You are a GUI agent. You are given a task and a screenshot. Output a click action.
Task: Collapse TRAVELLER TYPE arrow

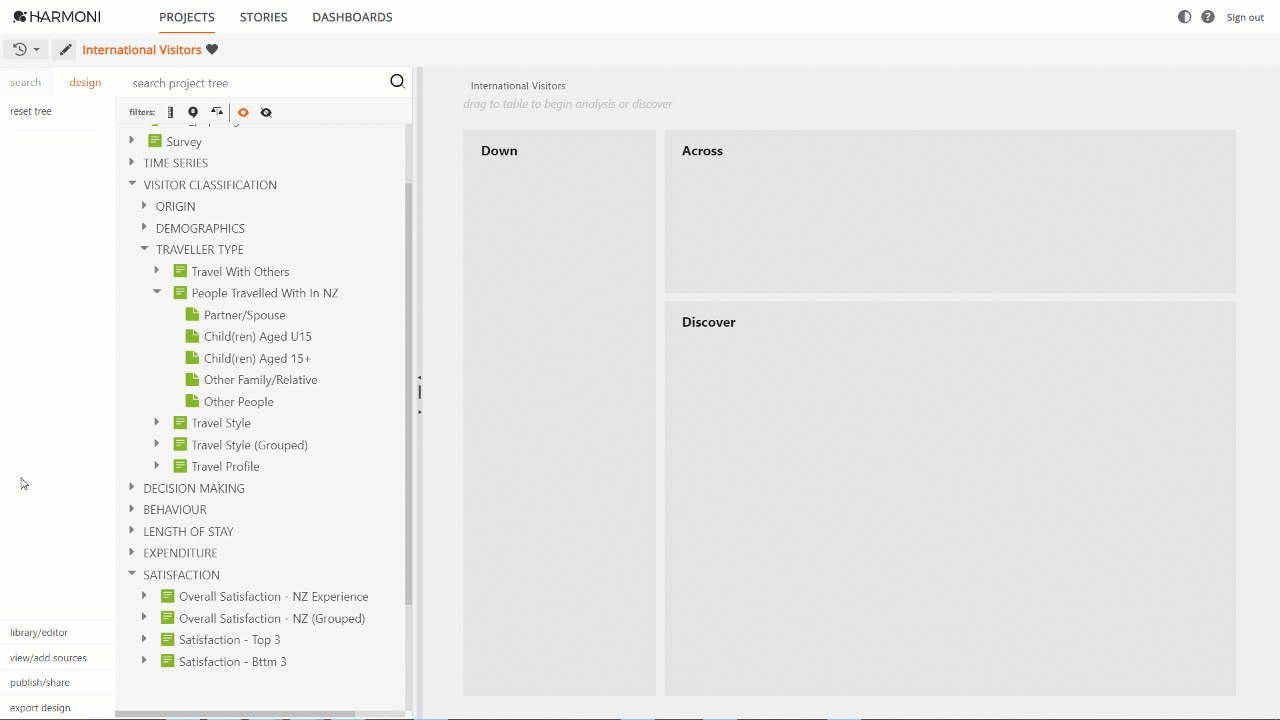tap(144, 249)
